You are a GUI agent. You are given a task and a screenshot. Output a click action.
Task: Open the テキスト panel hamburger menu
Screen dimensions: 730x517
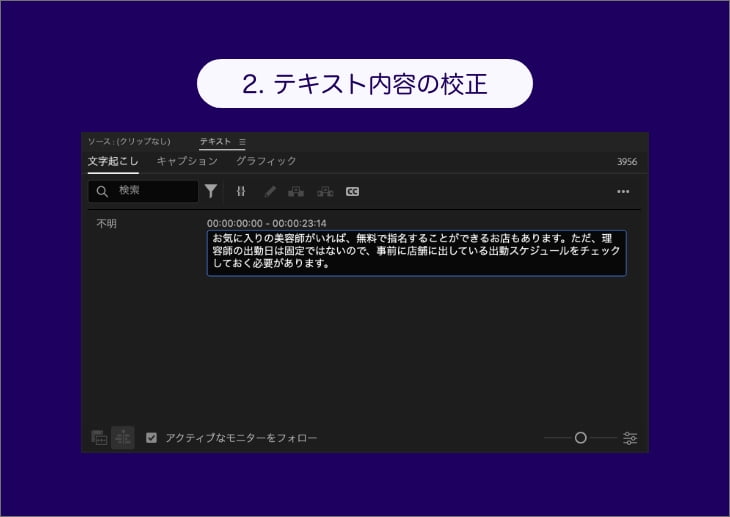click(x=242, y=142)
